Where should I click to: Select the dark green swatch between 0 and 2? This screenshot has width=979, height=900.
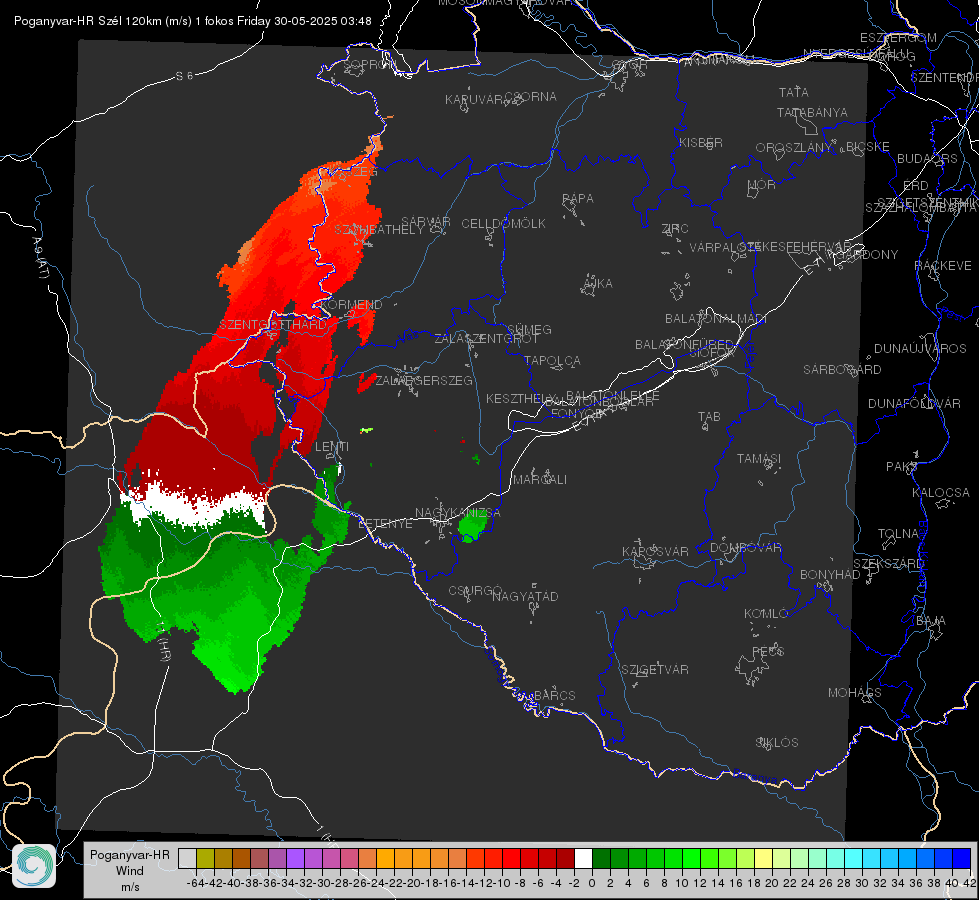coord(601,858)
